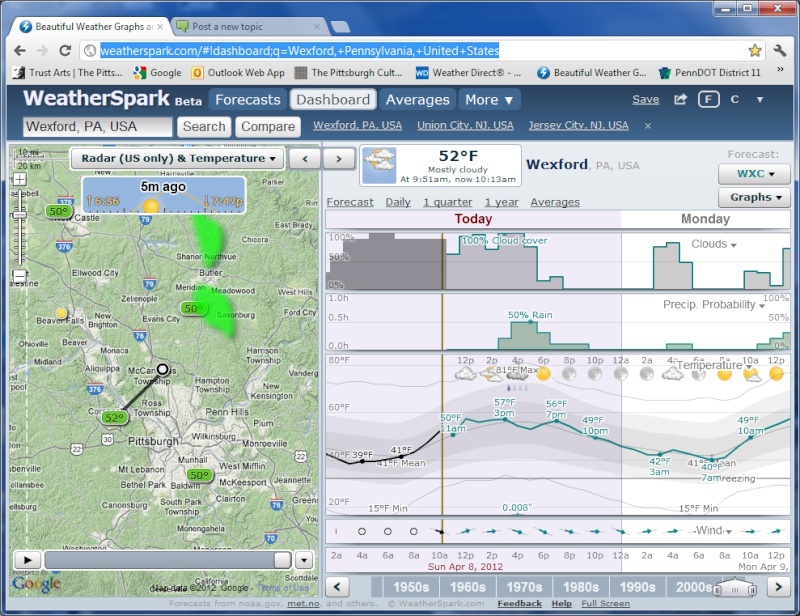This screenshot has height=616, width=800.
Task: Open the Chrome wrench menu
Action: coord(780,50)
